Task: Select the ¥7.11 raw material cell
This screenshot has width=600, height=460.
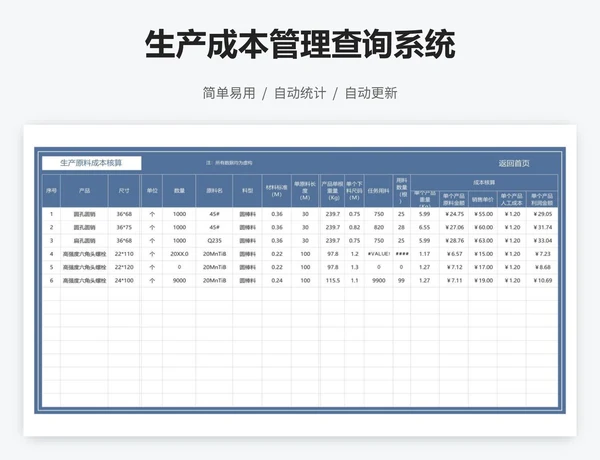Action: click(454, 281)
